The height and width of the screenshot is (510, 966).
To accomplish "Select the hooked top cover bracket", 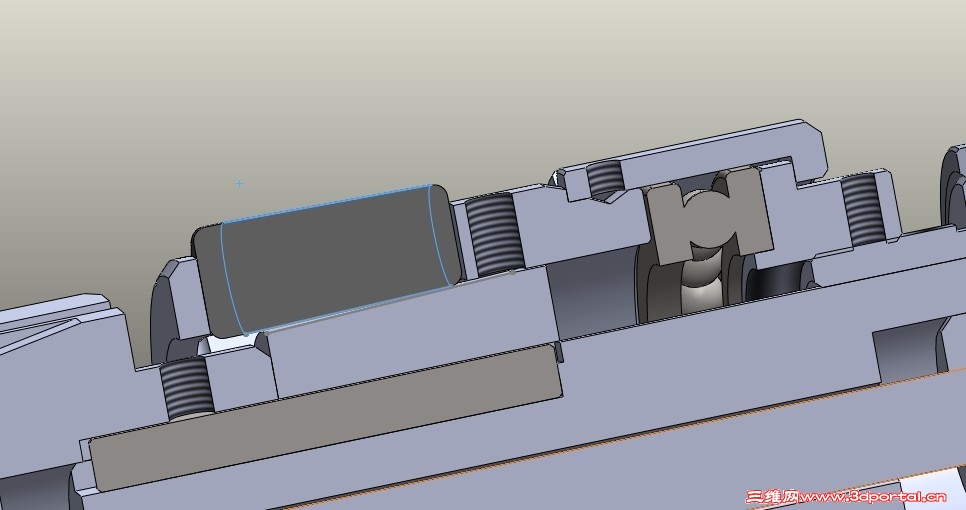I will [x=692, y=160].
